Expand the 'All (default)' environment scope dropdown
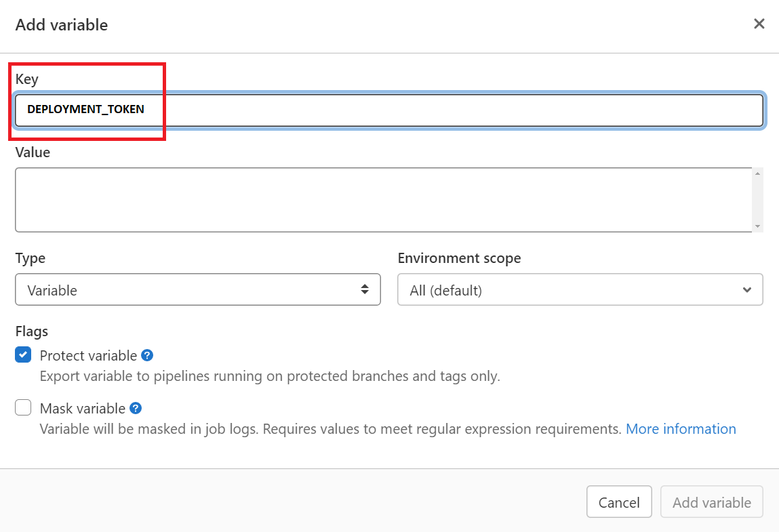The height and width of the screenshot is (532, 779). click(x=580, y=290)
